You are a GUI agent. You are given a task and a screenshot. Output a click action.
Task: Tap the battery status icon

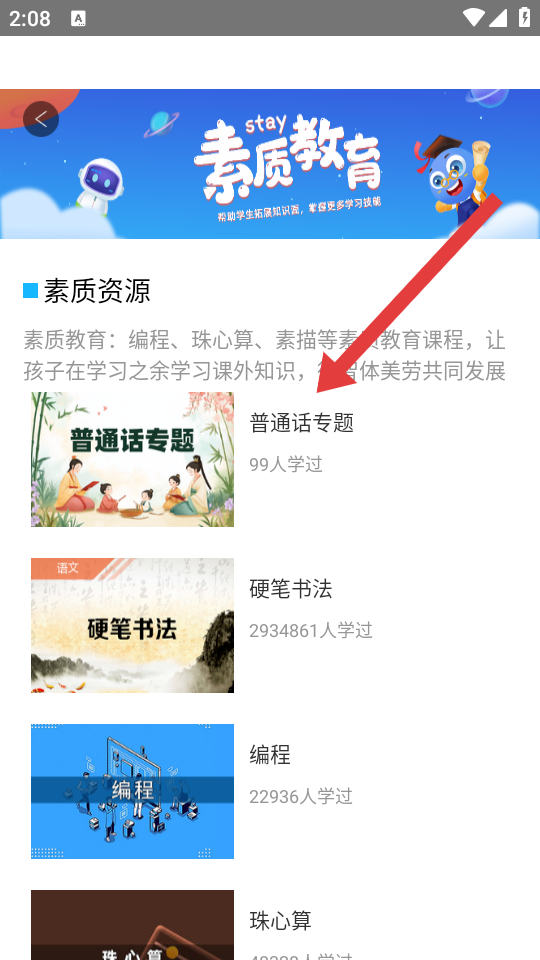pyautogui.click(x=524, y=17)
